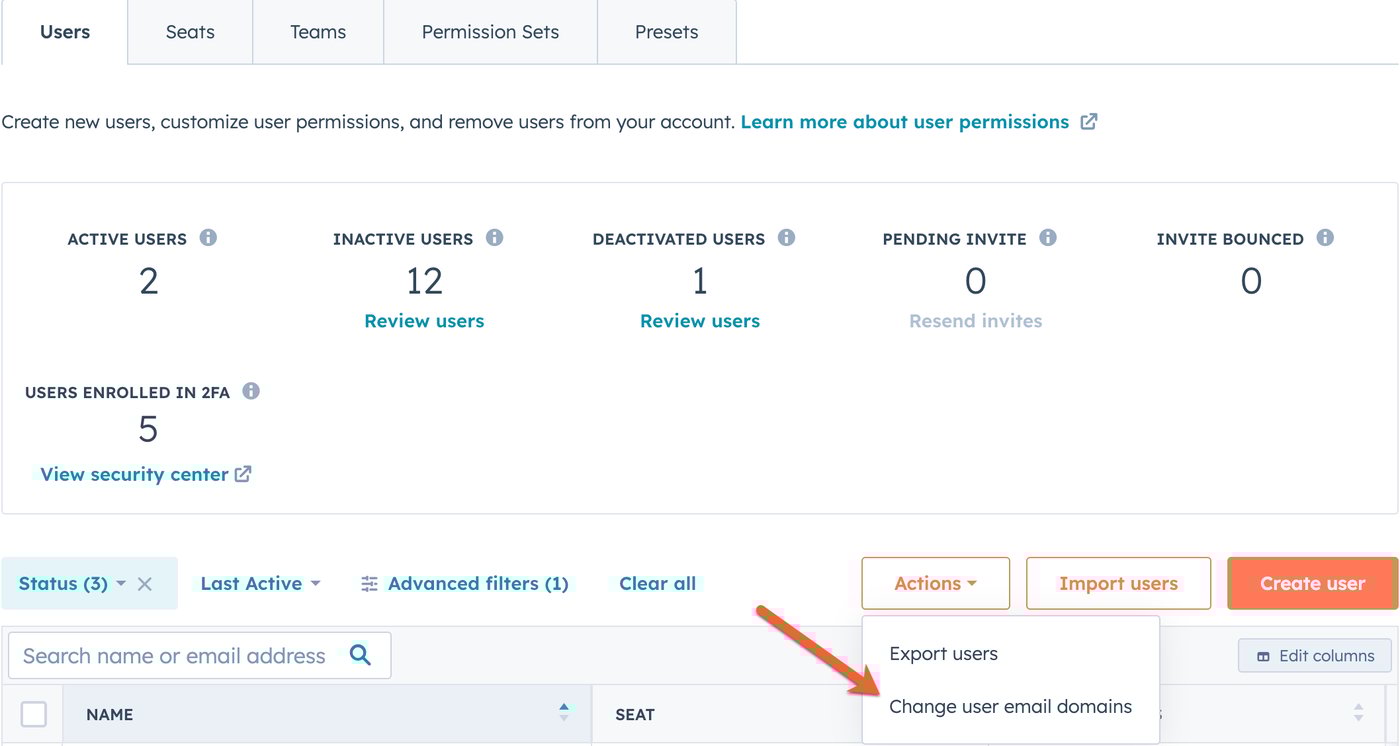
Task: Click the Create user button
Action: (1312, 583)
